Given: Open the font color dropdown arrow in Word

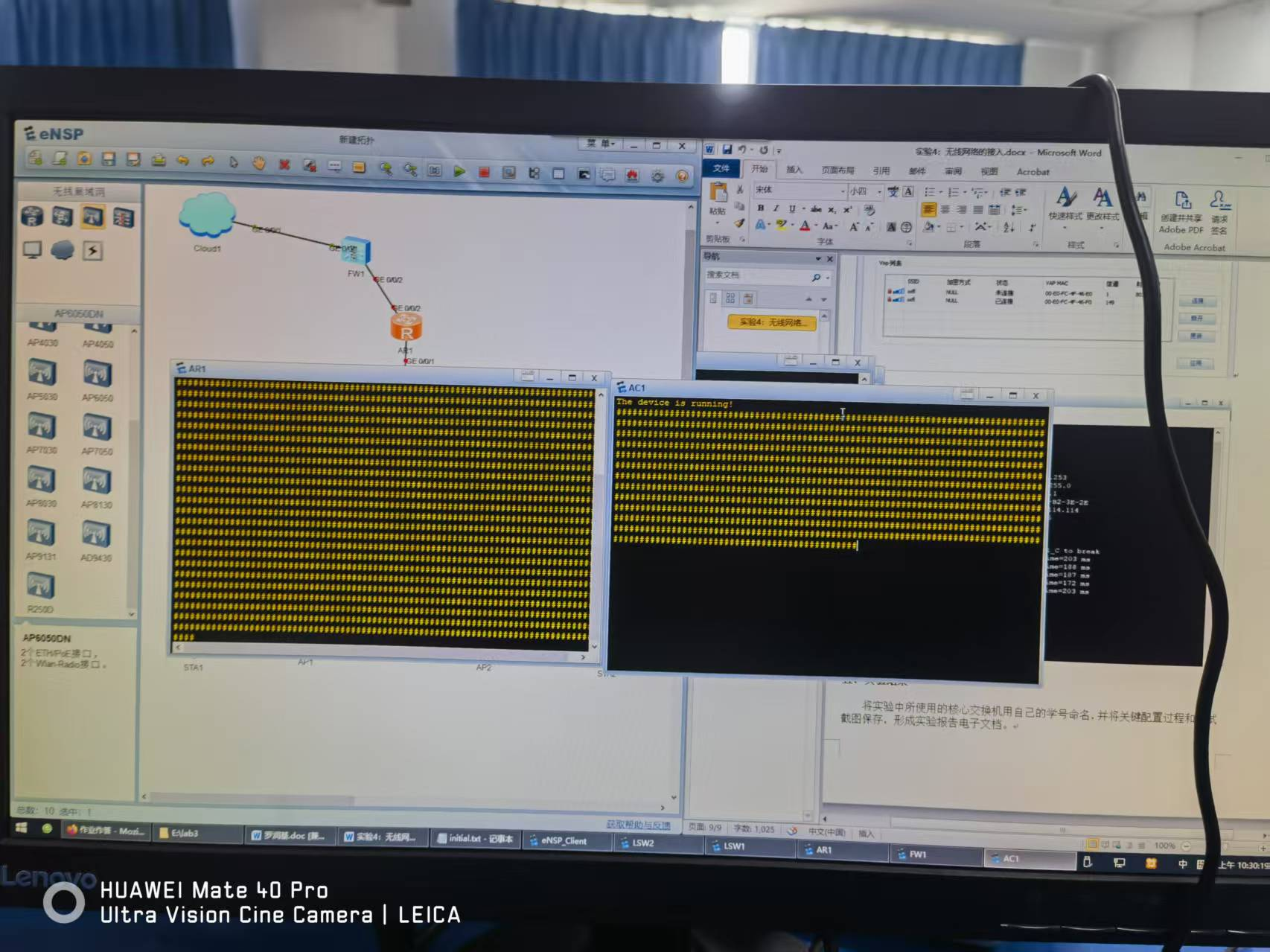Looking at the screenshot, I should [816, 226].
